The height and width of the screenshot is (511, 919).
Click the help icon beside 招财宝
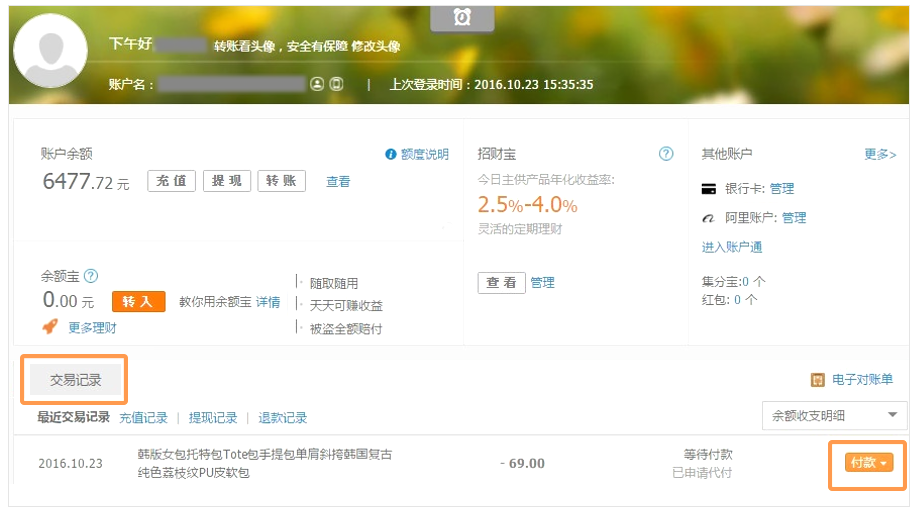coord(666,154)
